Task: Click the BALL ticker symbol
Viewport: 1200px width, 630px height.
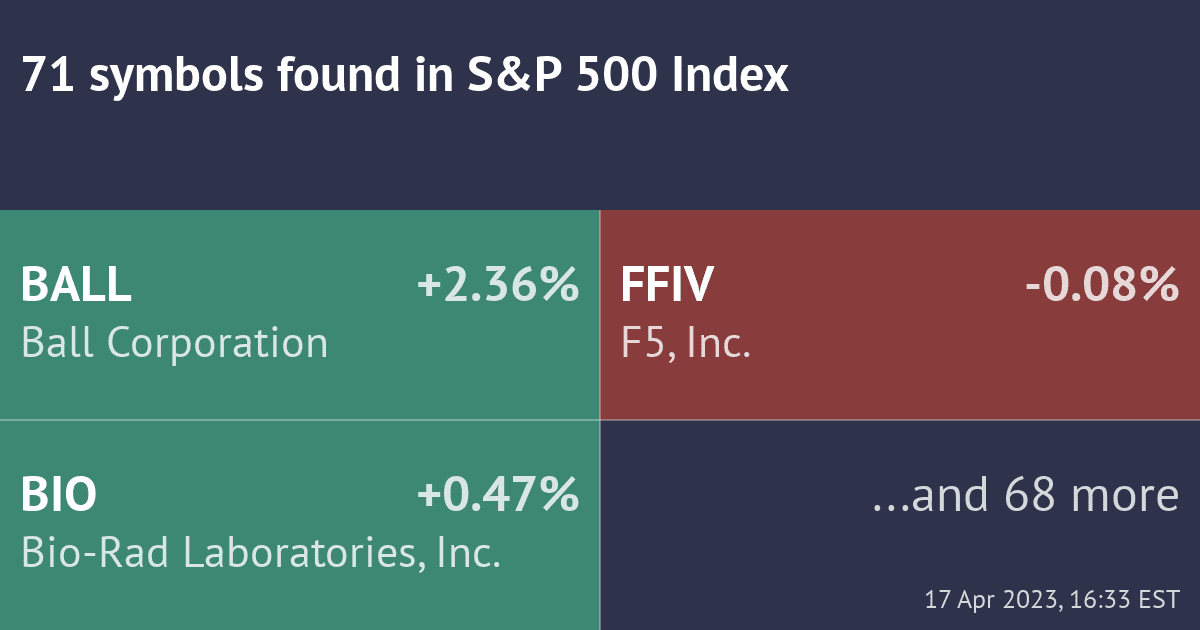Action: click(x=76, y=286)
